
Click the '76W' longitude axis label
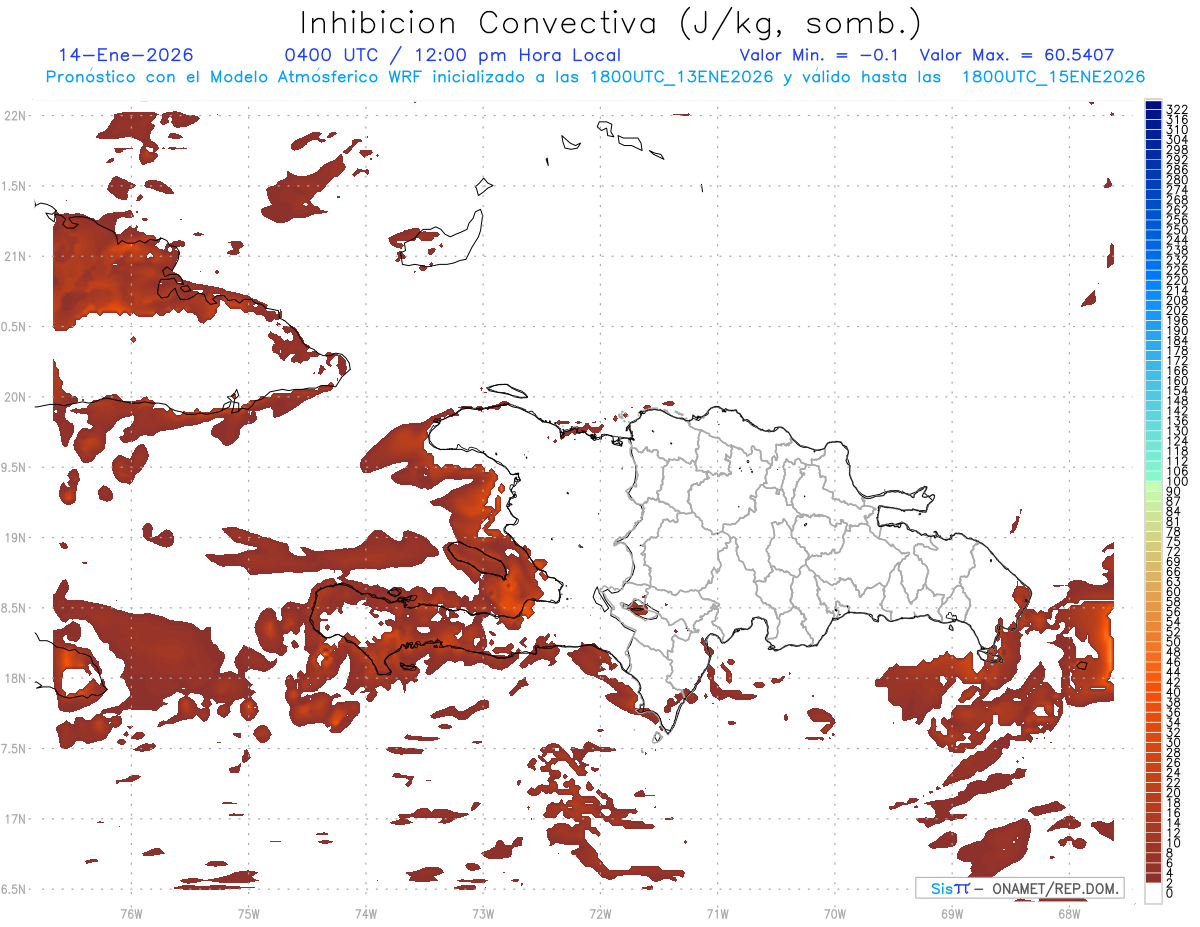[131, 914]
